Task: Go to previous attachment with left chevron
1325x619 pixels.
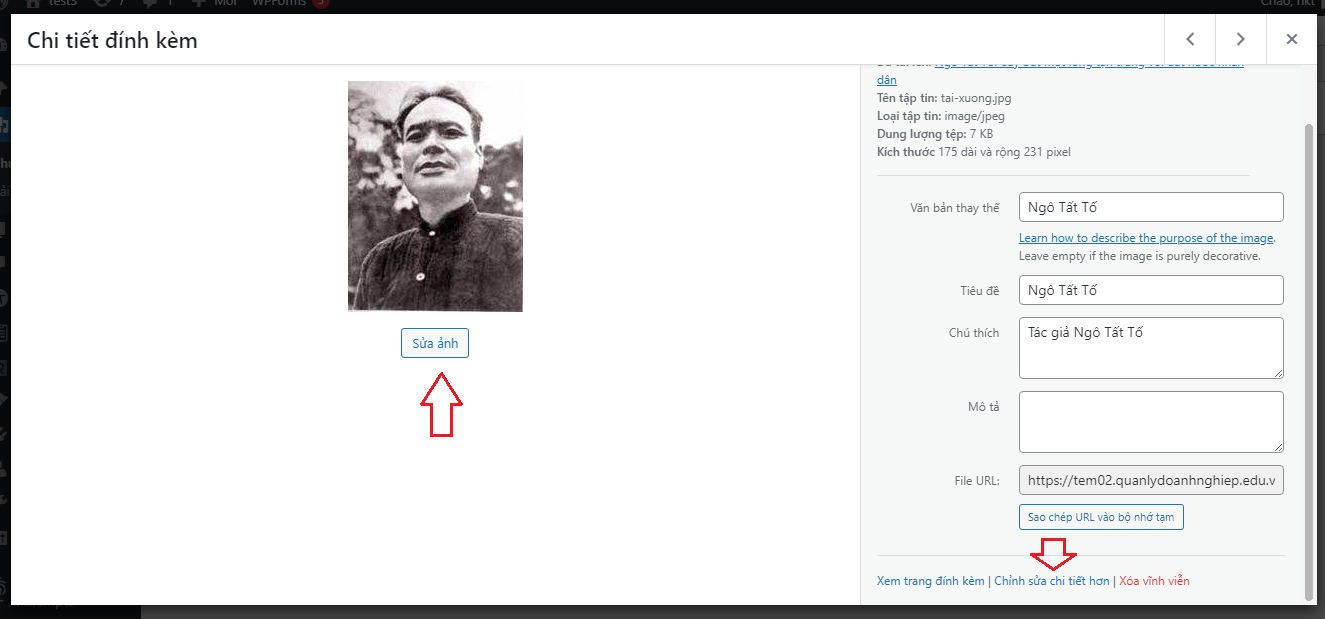Action: point(1190,39)
